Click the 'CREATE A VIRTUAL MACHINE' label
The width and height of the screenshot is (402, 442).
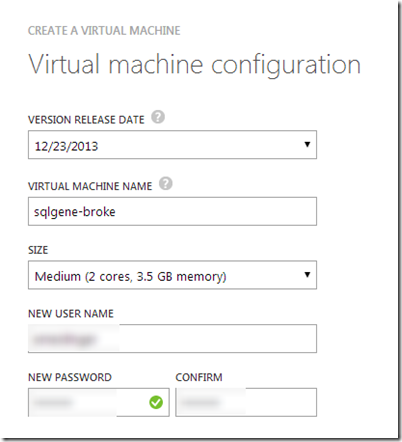(x=104, y=31)
